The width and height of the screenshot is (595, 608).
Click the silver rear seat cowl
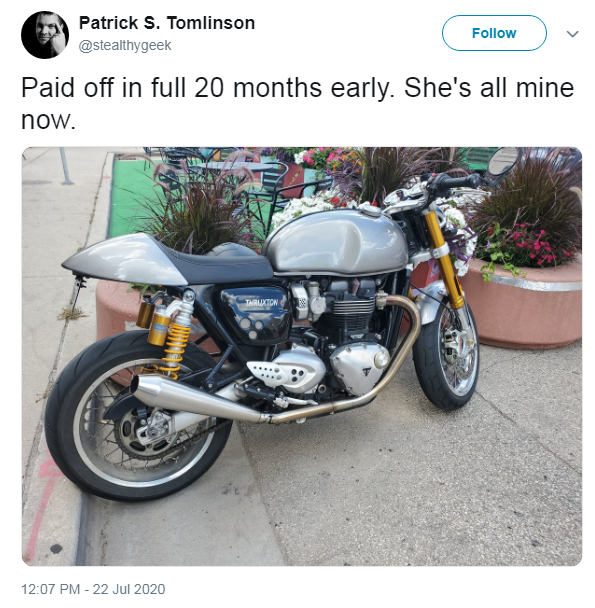(122, 258)
